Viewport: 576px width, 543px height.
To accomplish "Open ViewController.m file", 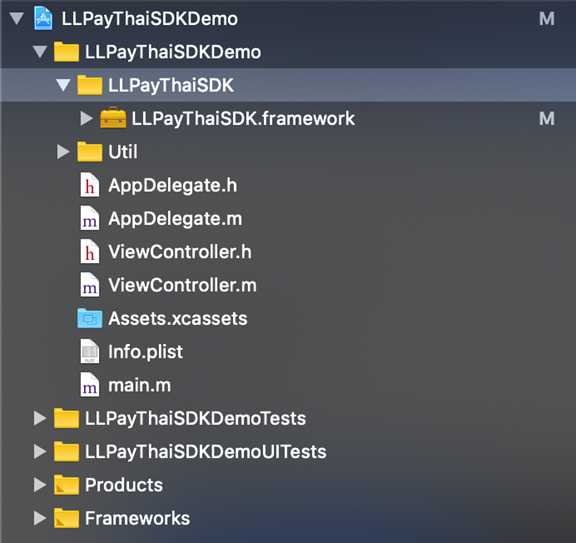I will pos(183,285).
